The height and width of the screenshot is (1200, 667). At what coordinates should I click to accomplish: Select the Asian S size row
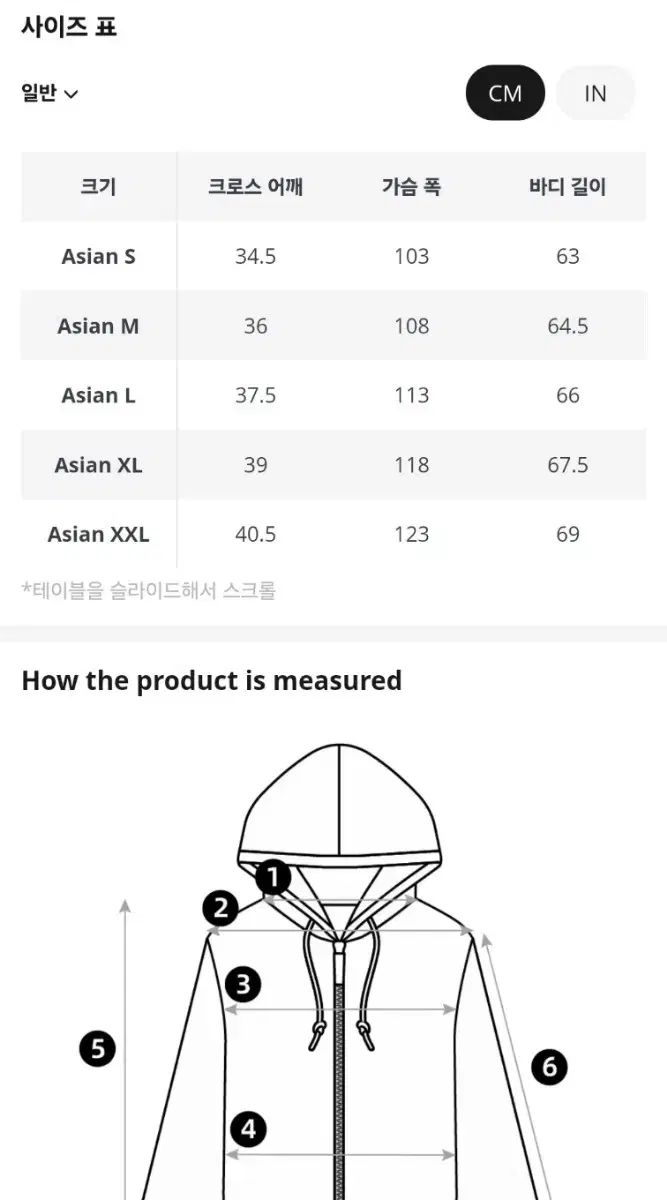click(x=98, y=256)
